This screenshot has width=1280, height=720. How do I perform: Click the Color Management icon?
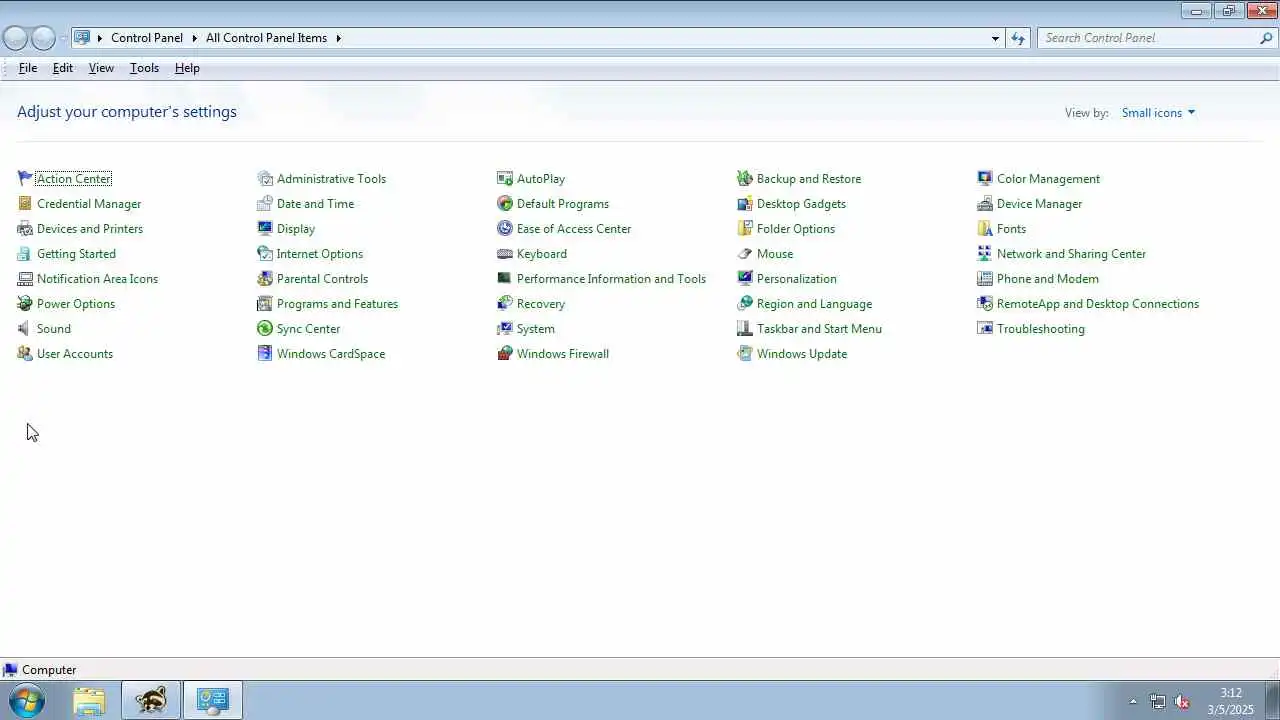pos(985,178)
